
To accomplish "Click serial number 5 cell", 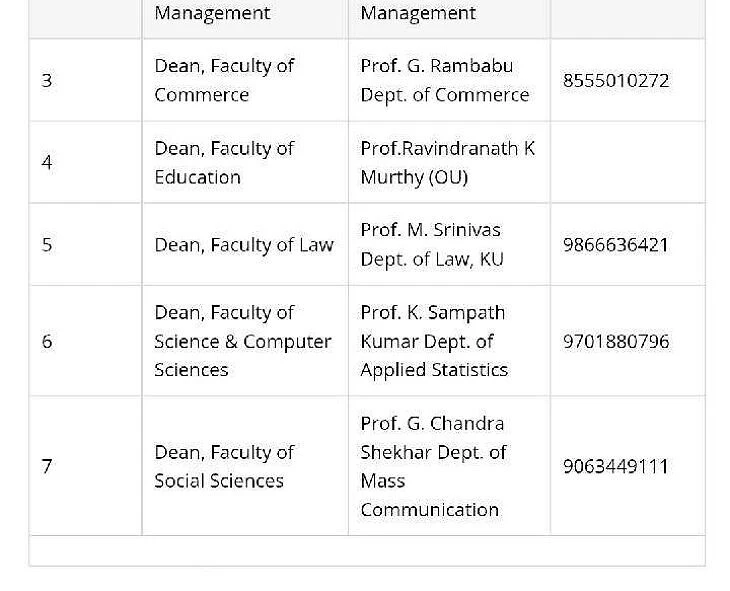I will coord(85,245).
